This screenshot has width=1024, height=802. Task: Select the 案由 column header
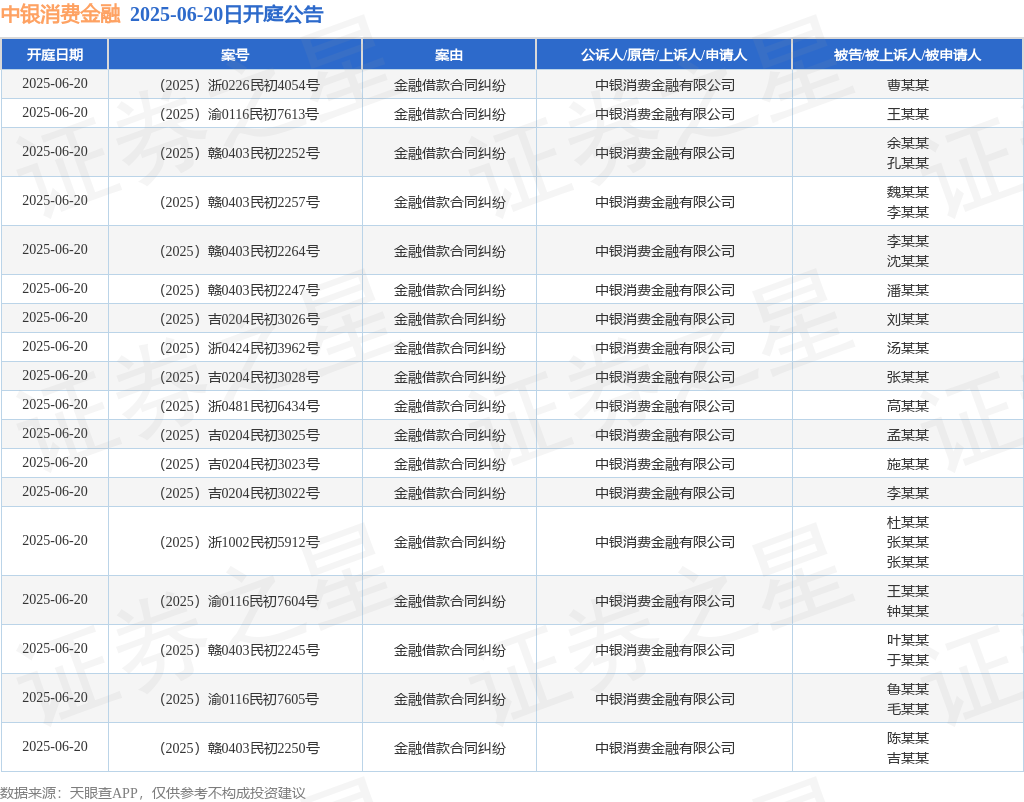point(449,55)
